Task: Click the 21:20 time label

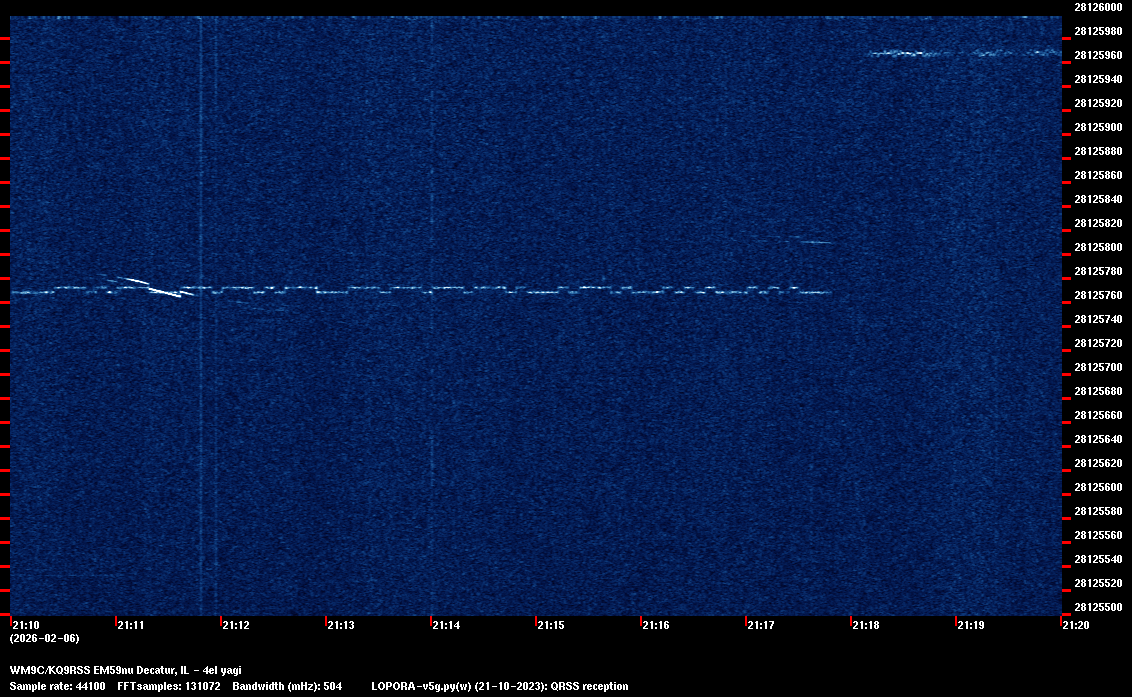Action: 1075,625
